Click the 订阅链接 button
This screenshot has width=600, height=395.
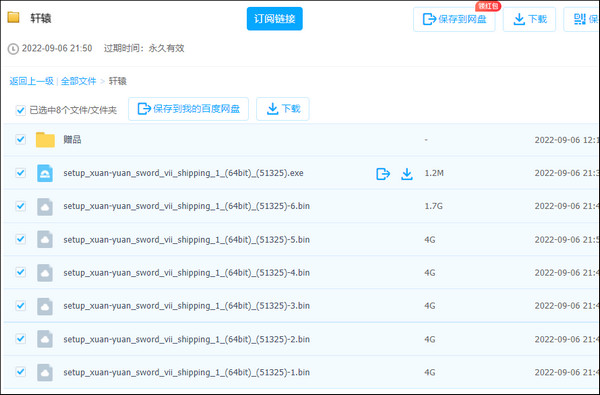point(274,19)
